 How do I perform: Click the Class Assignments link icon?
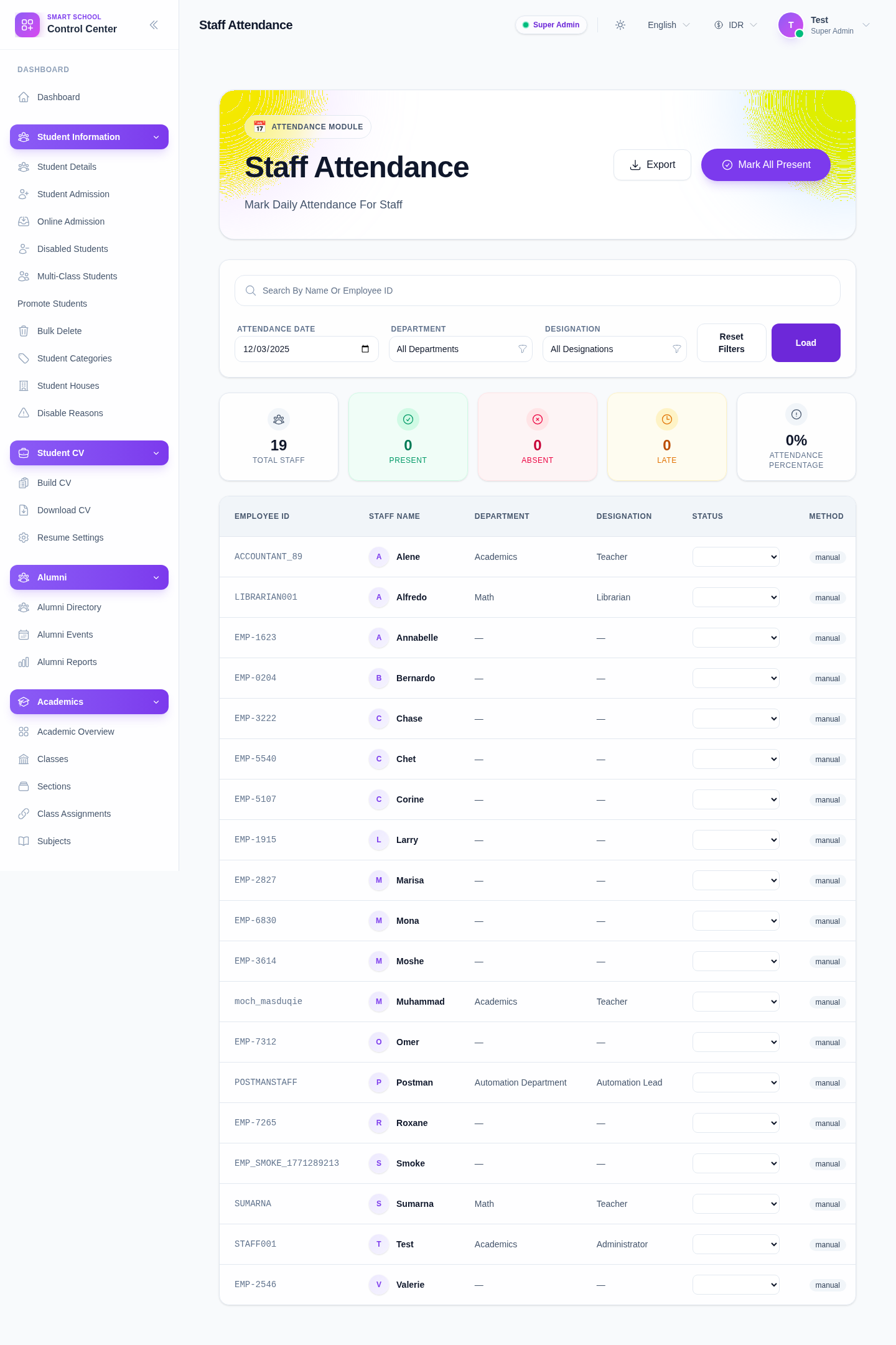point(24,814)
